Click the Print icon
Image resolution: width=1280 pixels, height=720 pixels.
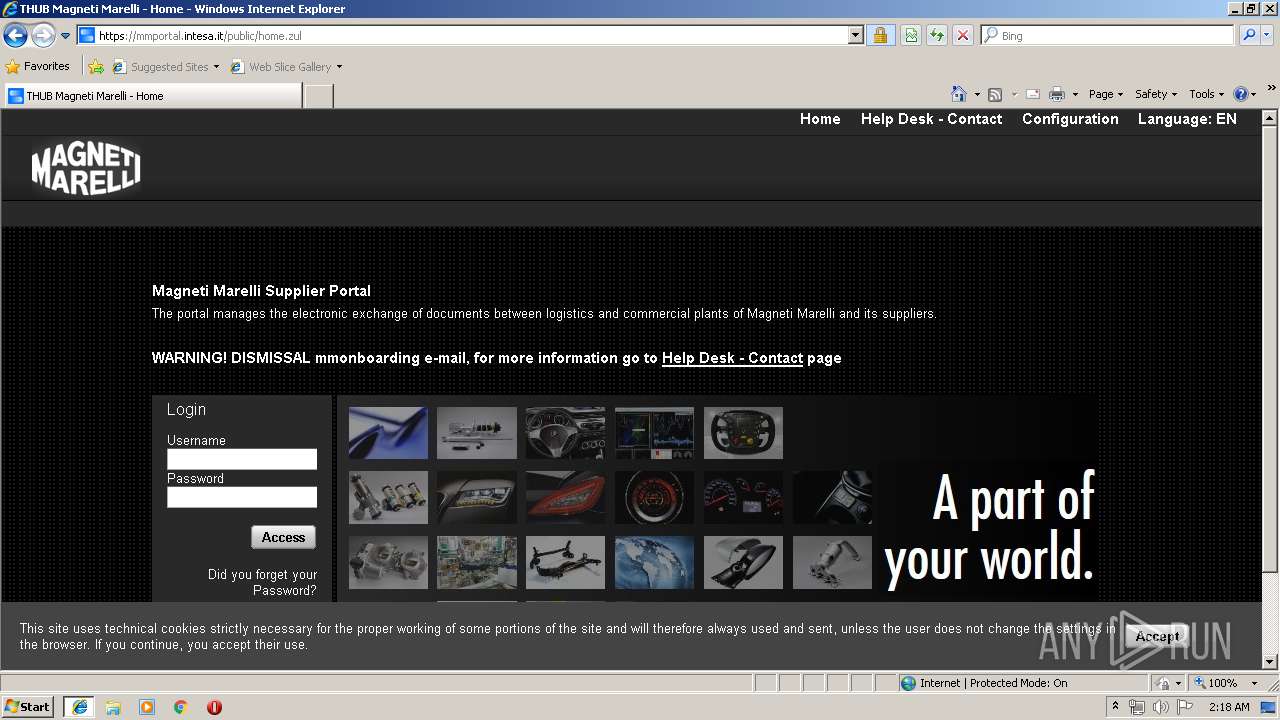pos(1057,94)
